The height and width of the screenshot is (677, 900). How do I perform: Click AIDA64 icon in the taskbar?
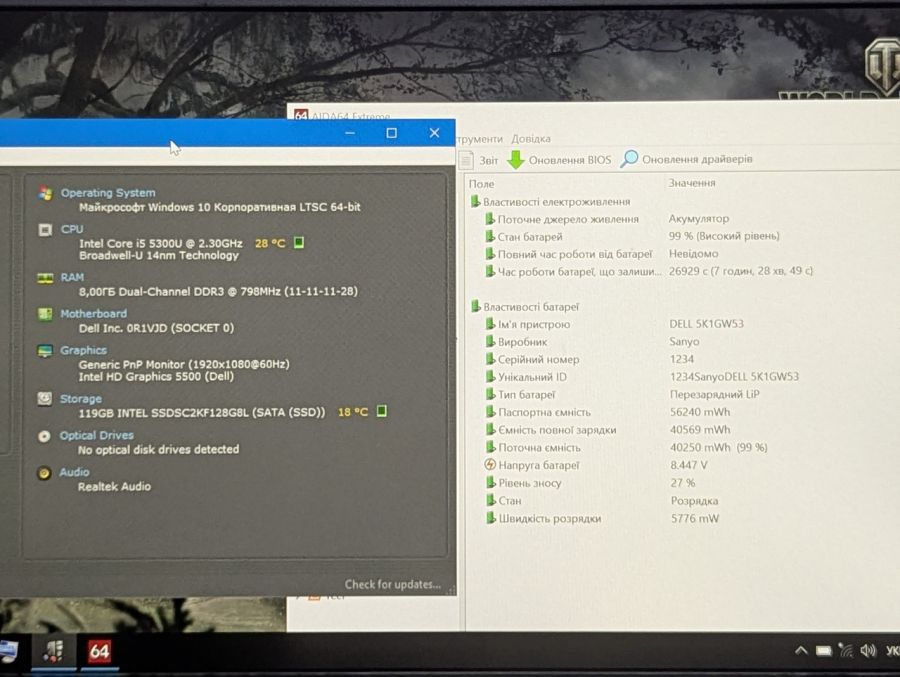click(99, 652)
